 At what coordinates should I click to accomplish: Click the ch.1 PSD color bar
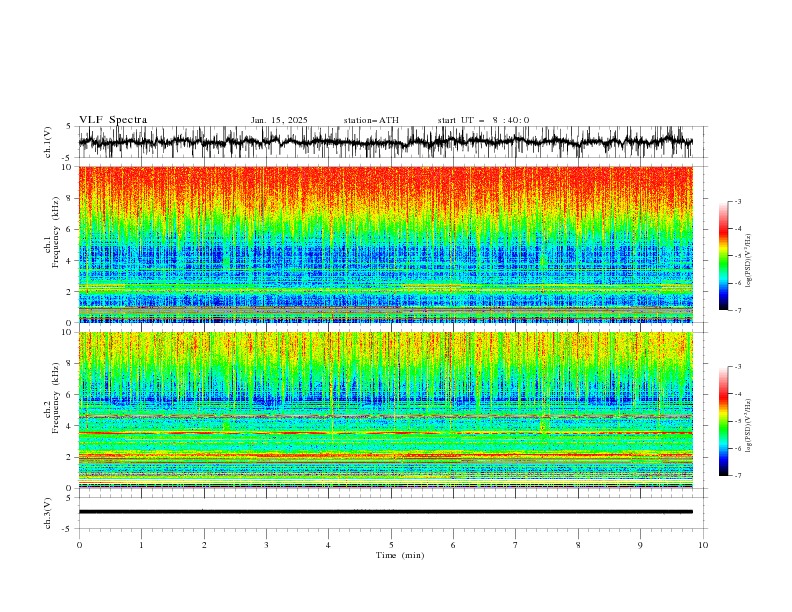pyautogui.click(x=723, y=256)
